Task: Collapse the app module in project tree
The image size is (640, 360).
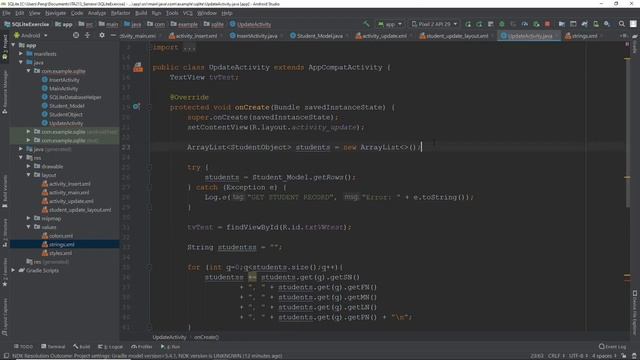Action: (13, 45)
